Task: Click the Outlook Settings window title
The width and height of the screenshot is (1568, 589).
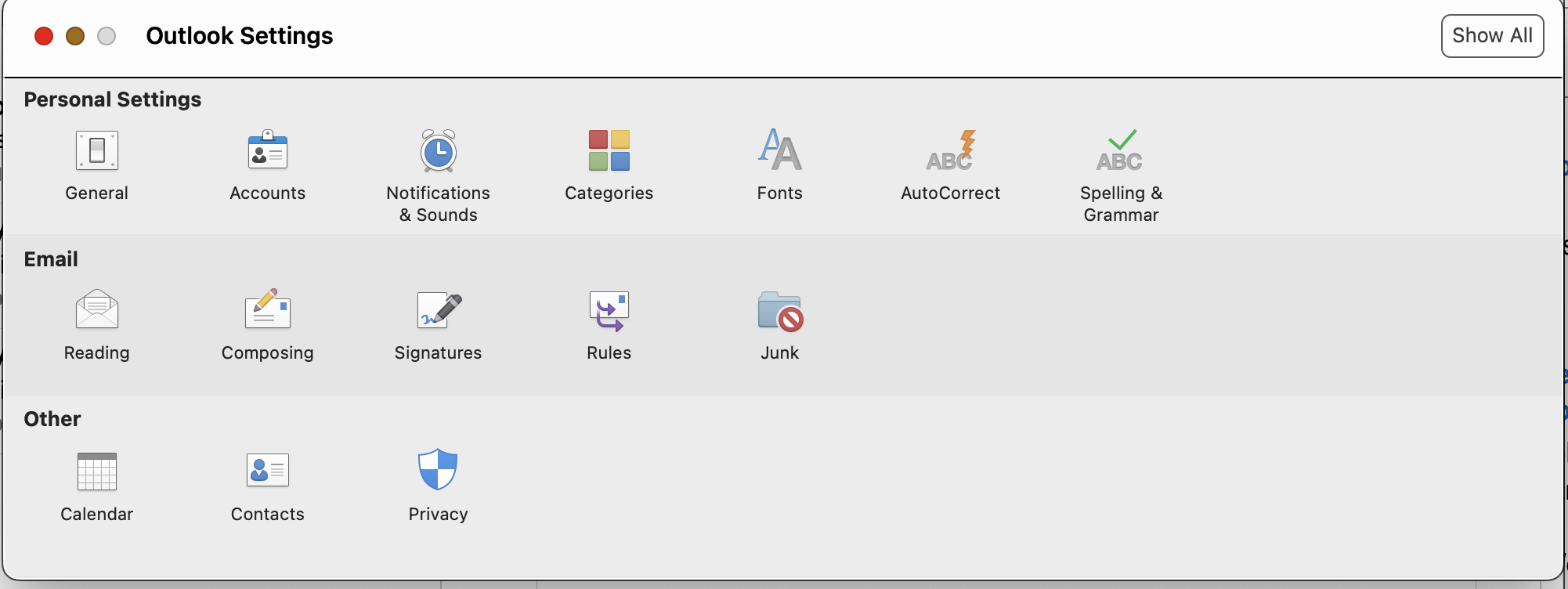Action: [240, 36]
